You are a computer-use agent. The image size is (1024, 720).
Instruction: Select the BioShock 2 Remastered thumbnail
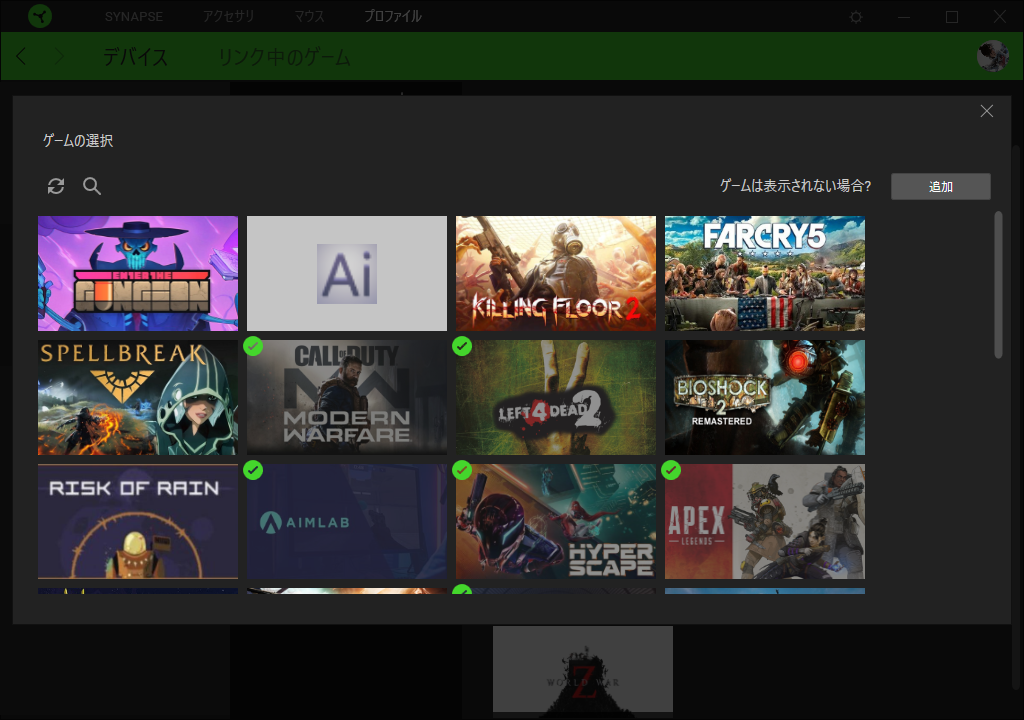coord(765,397)
